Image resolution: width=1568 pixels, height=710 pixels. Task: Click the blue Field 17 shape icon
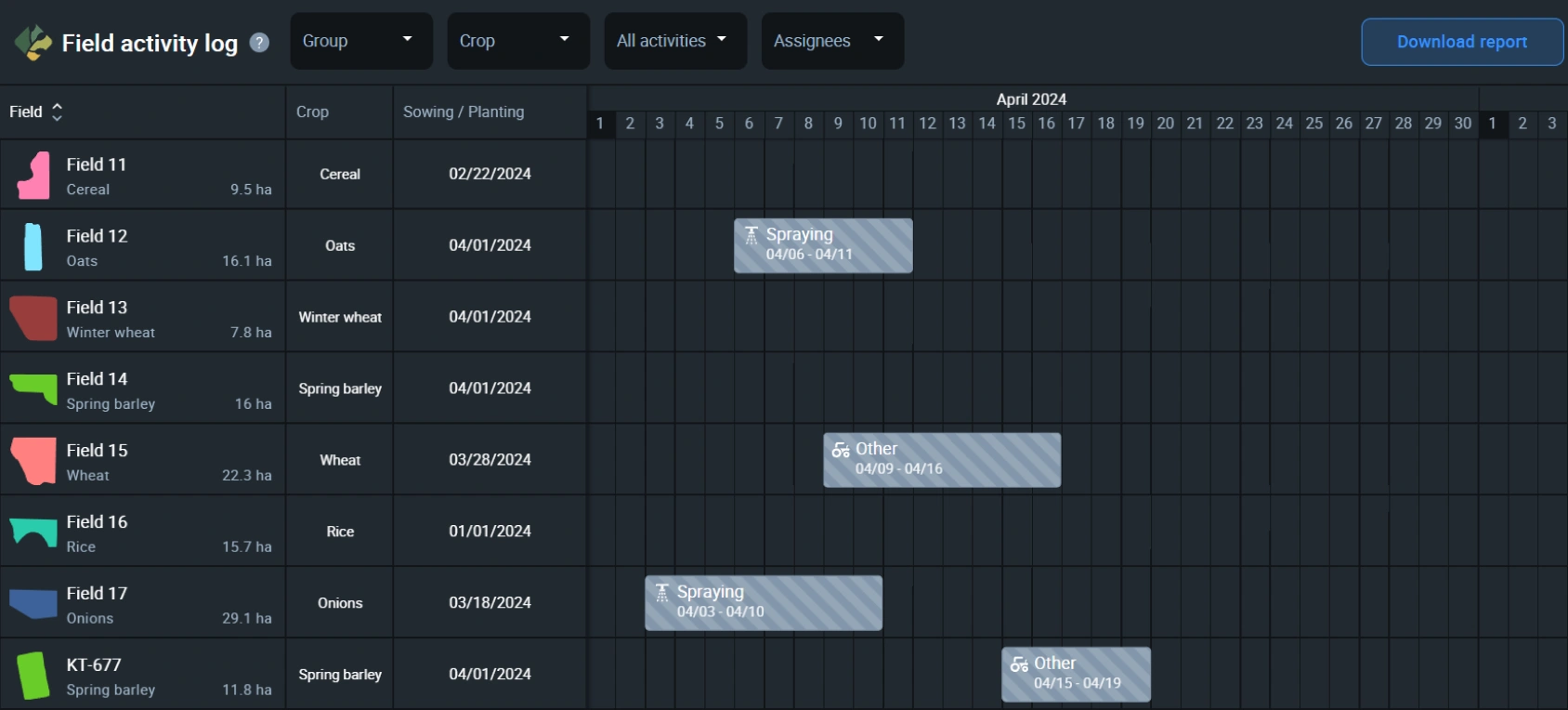(33, 604)
